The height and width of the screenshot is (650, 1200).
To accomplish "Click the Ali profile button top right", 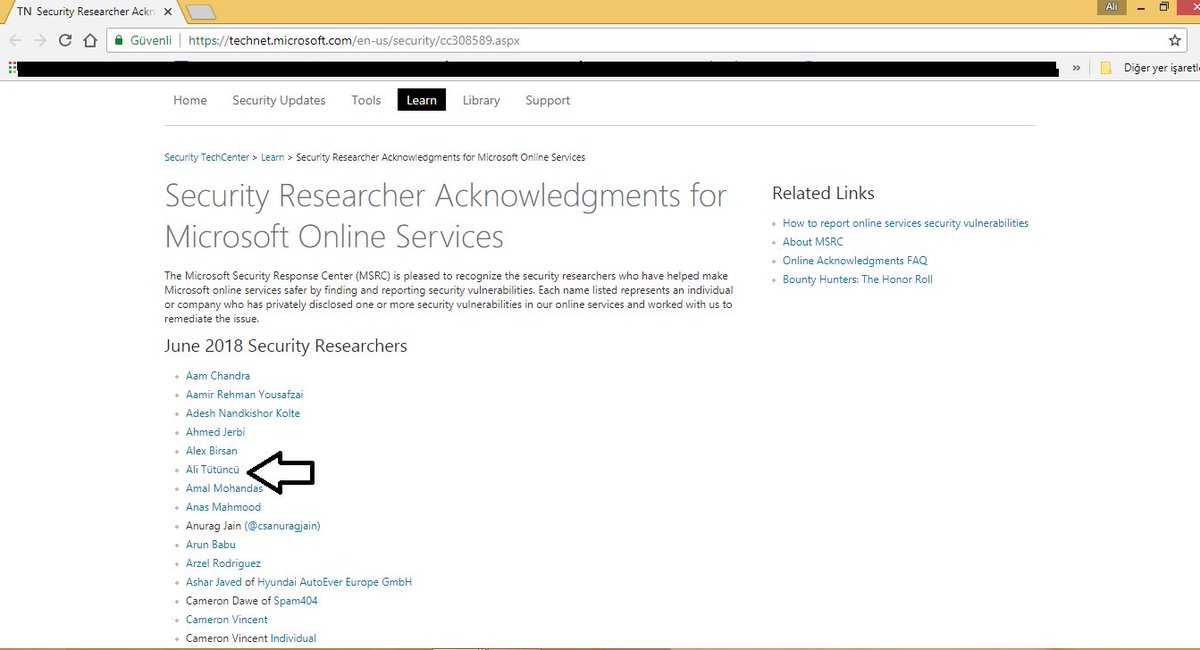I will [x=1110, y=7].
